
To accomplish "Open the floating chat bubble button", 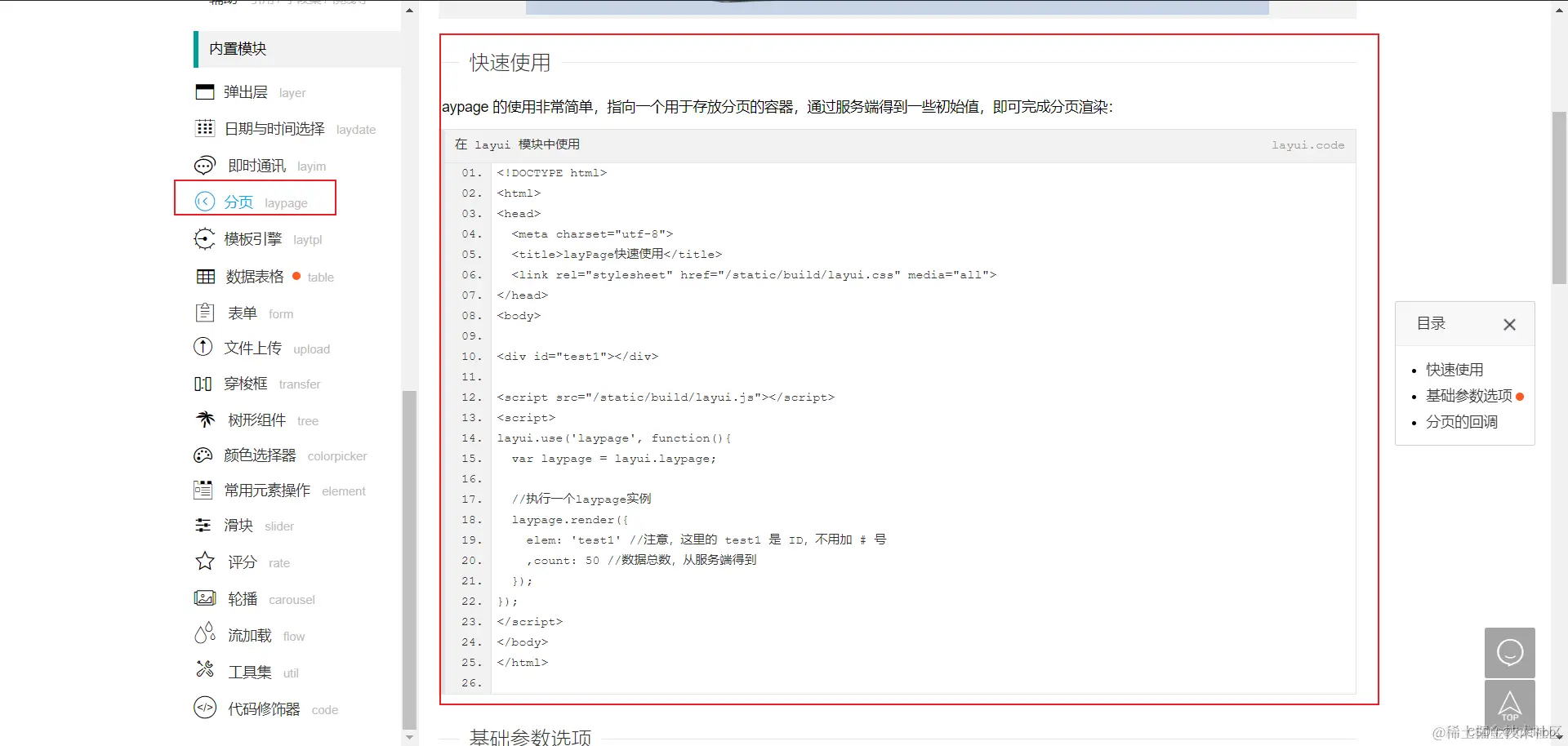I will [1510, 652].
